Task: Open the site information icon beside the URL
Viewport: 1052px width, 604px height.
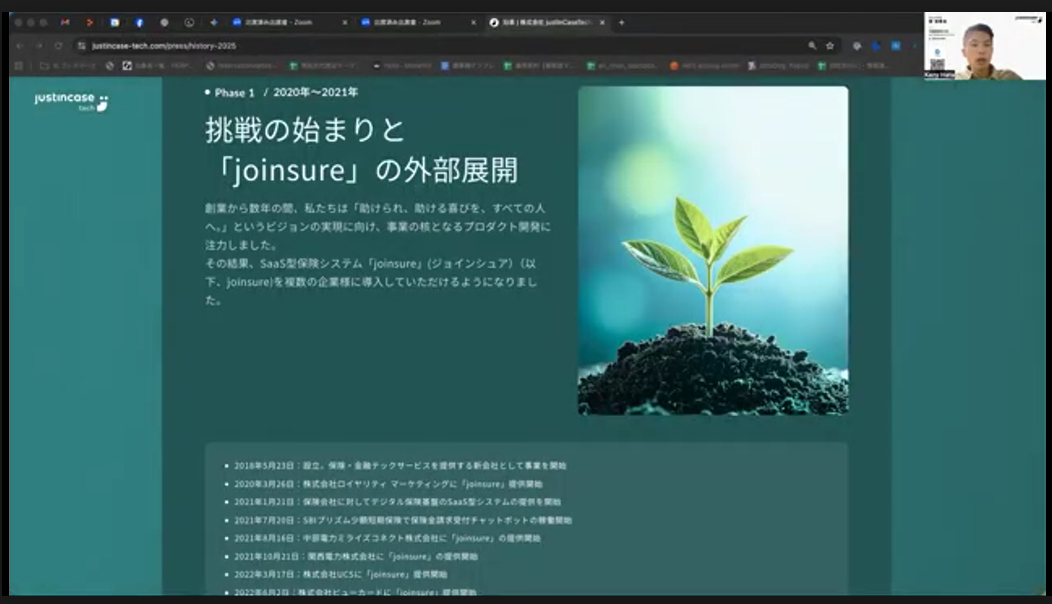Action: point(80,45)
